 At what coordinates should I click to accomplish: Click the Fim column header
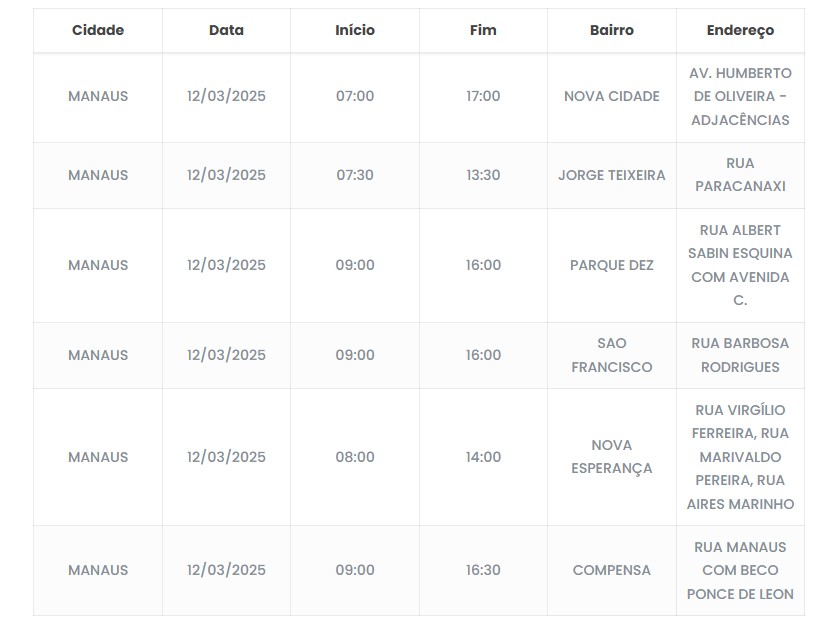tap(483, 30)
